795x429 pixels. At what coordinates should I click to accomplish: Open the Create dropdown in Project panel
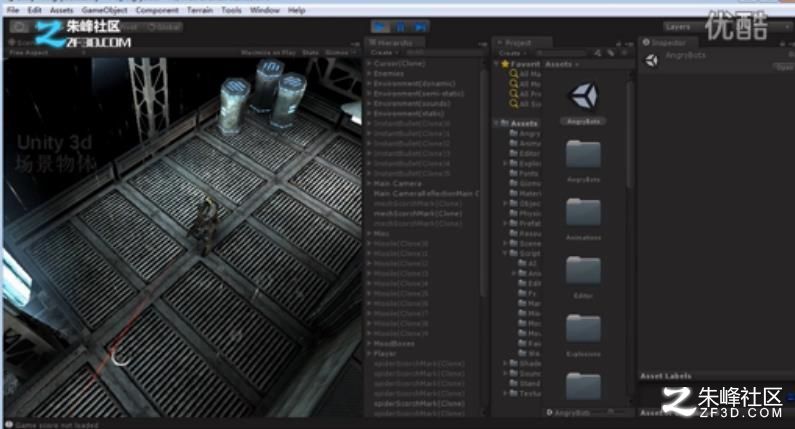pos(512,53)
